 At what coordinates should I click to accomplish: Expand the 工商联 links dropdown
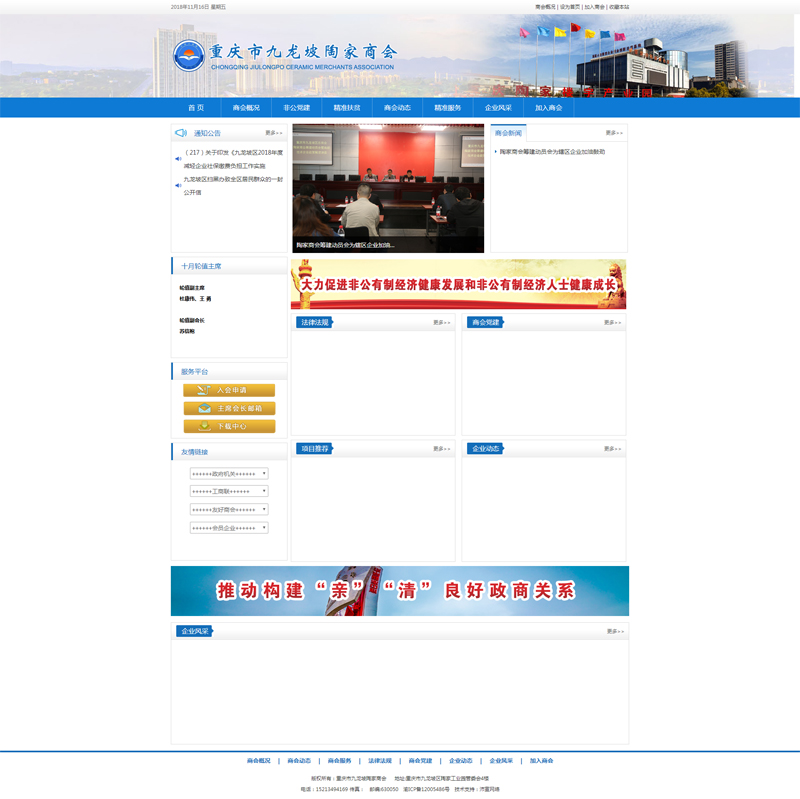pos(229,492)
